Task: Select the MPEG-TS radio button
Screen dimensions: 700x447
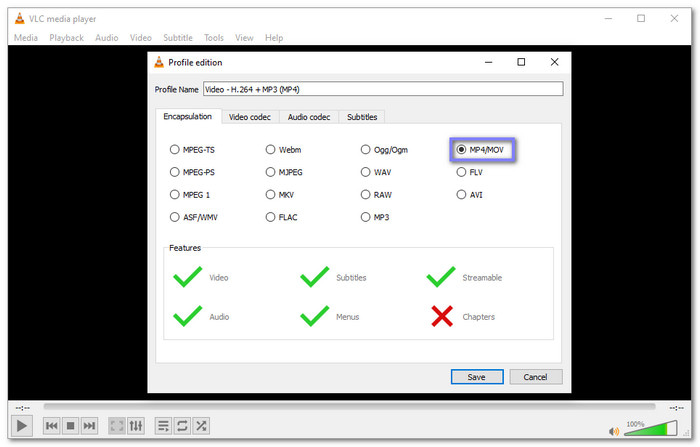Action: click(175, 150)
